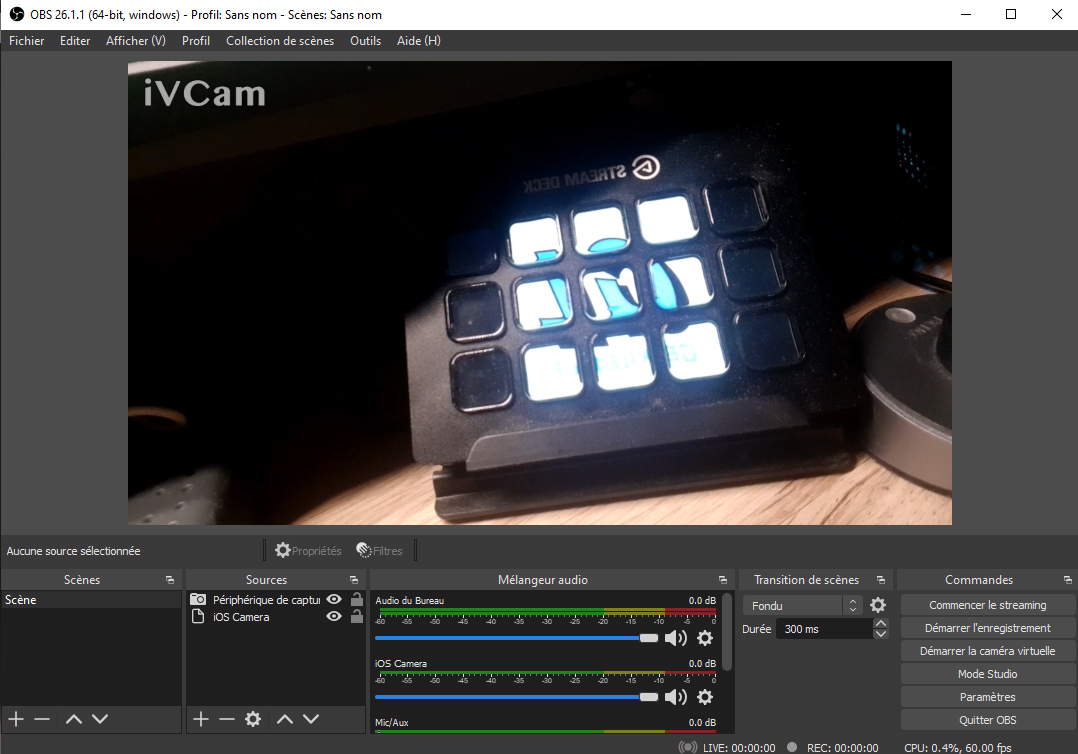Click Commencer le streaming button
This screenshot has height=754, width=1078.
[x=987, y=605]
